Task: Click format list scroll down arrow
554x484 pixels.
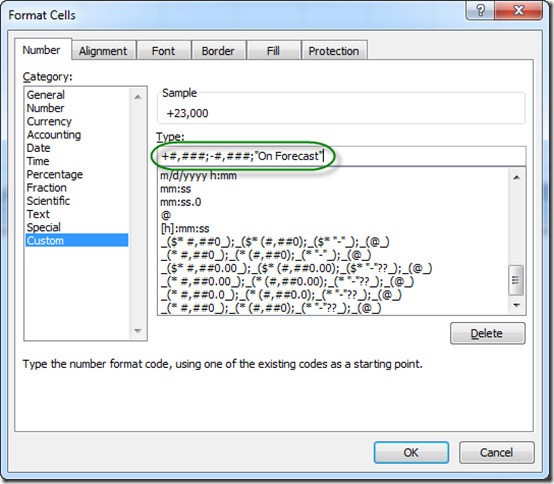Action: (x=516, y=306)
